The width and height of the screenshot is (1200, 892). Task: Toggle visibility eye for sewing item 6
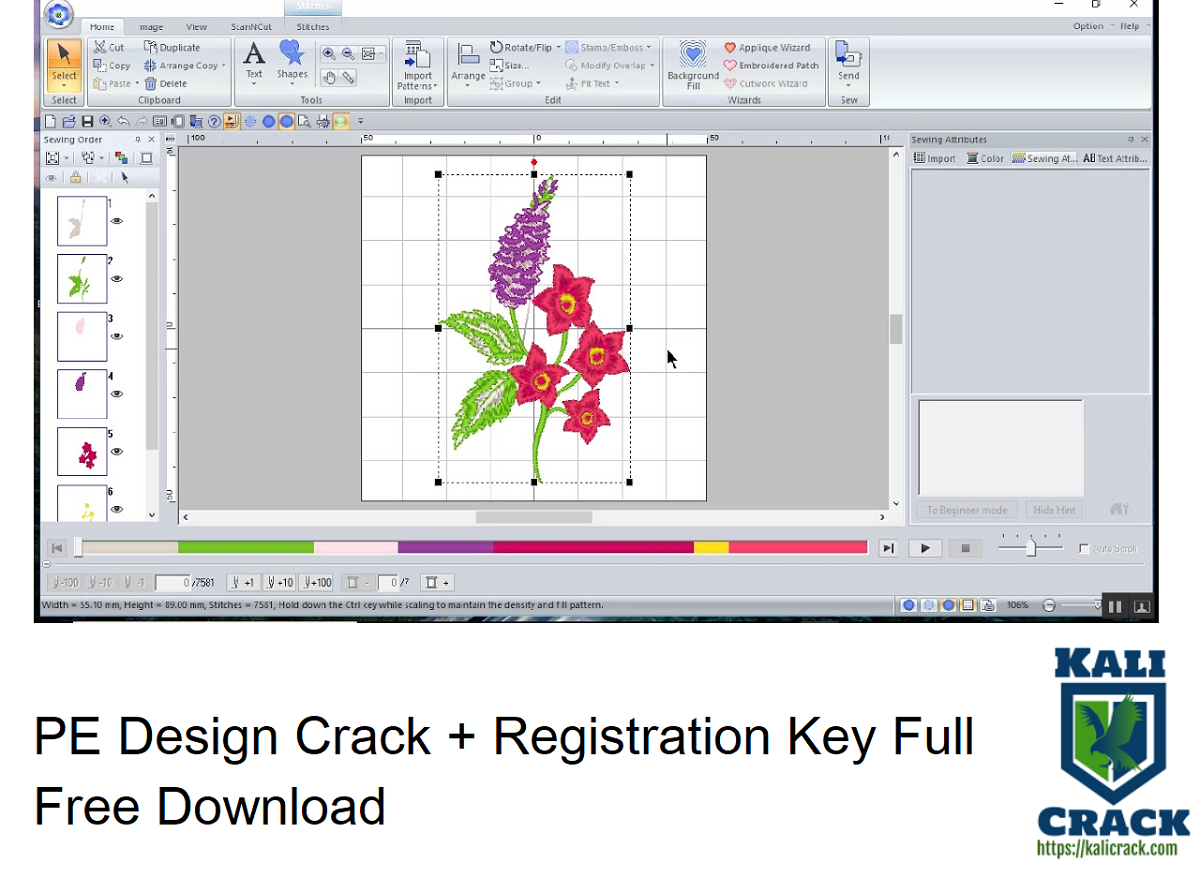117,509
